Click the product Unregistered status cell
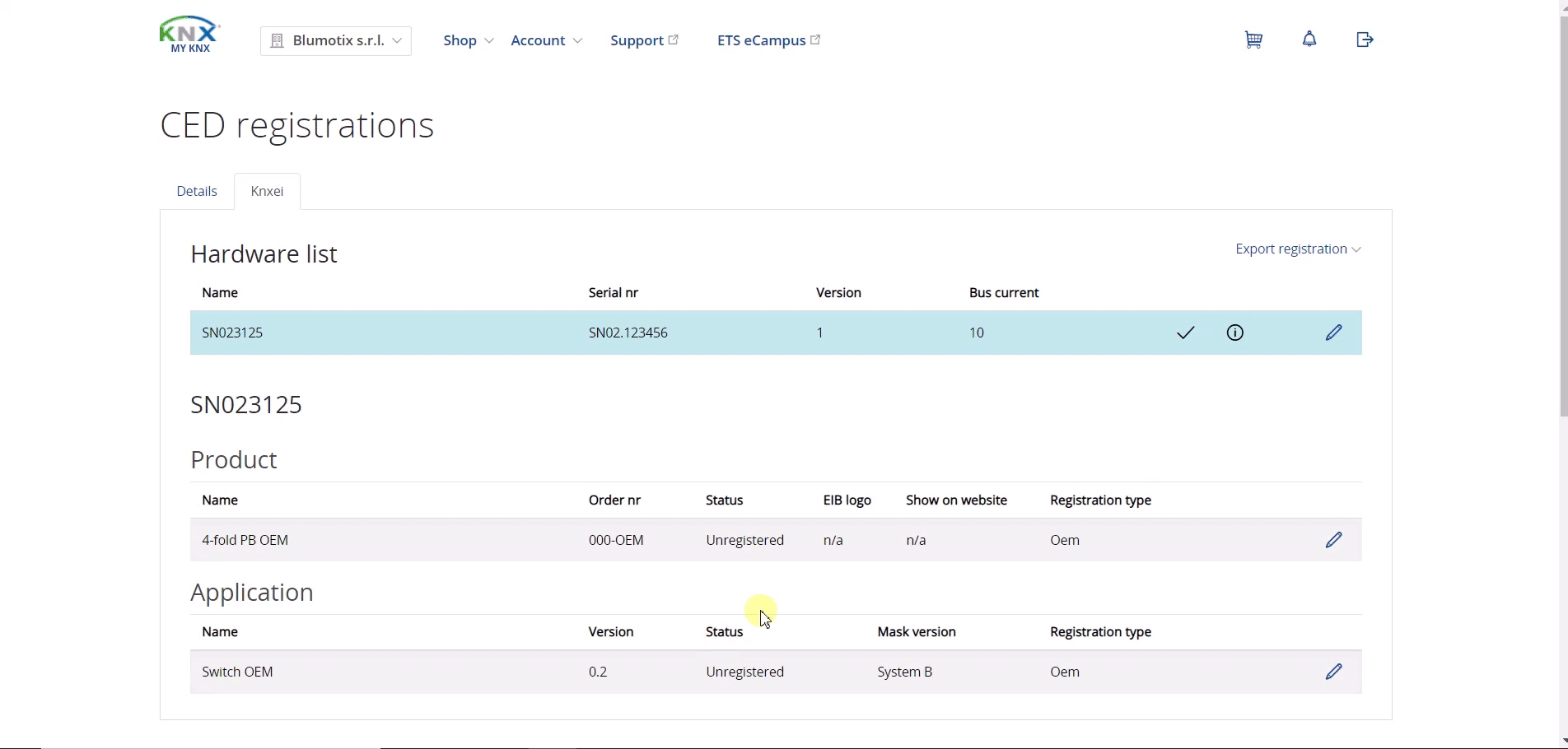 pos(744,540)
